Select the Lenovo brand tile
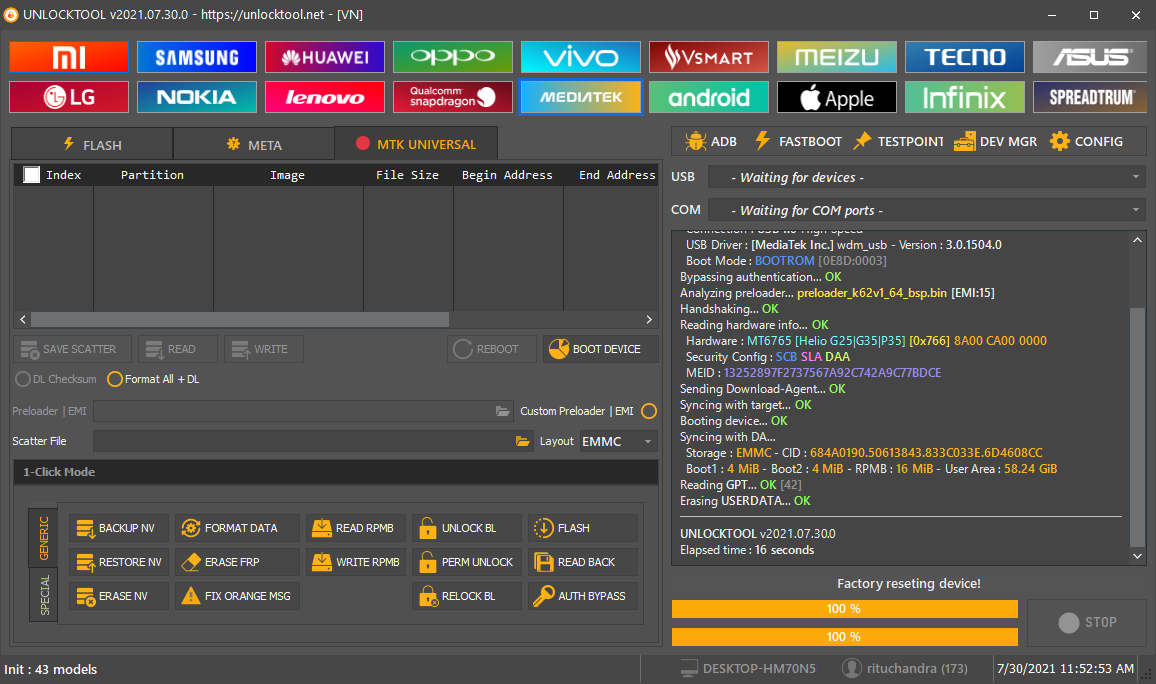 [324, 97]
